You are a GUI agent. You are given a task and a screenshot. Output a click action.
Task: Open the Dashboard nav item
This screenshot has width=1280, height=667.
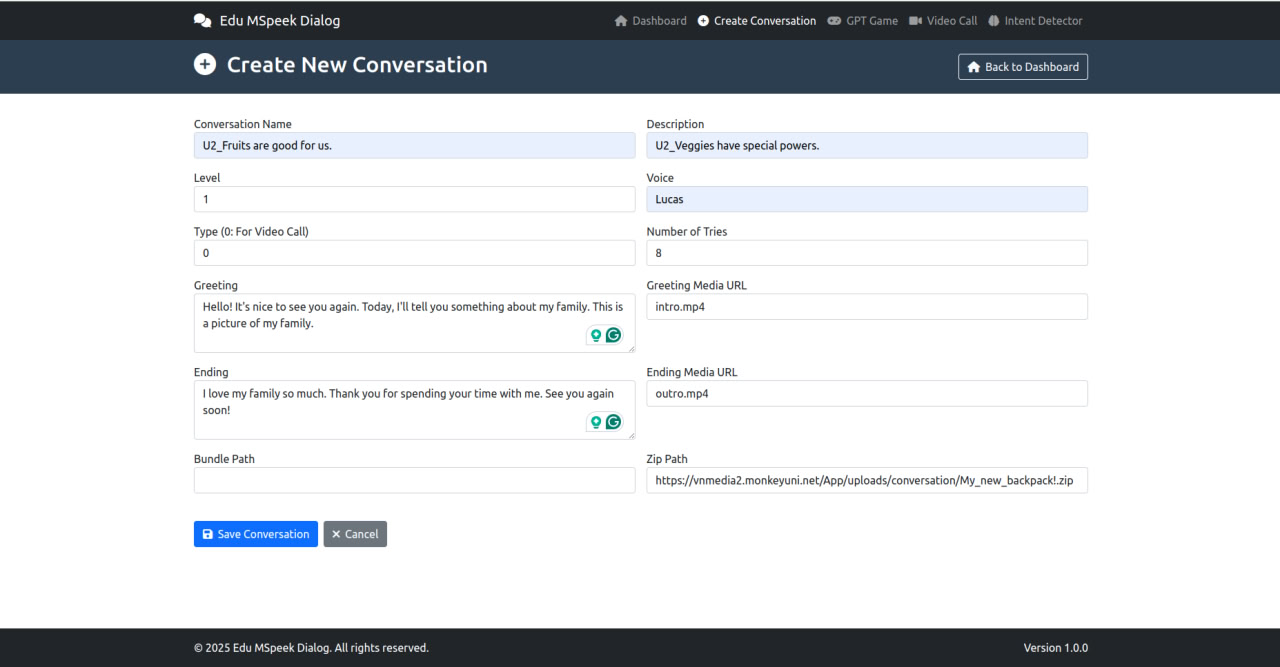pos(651,20)
